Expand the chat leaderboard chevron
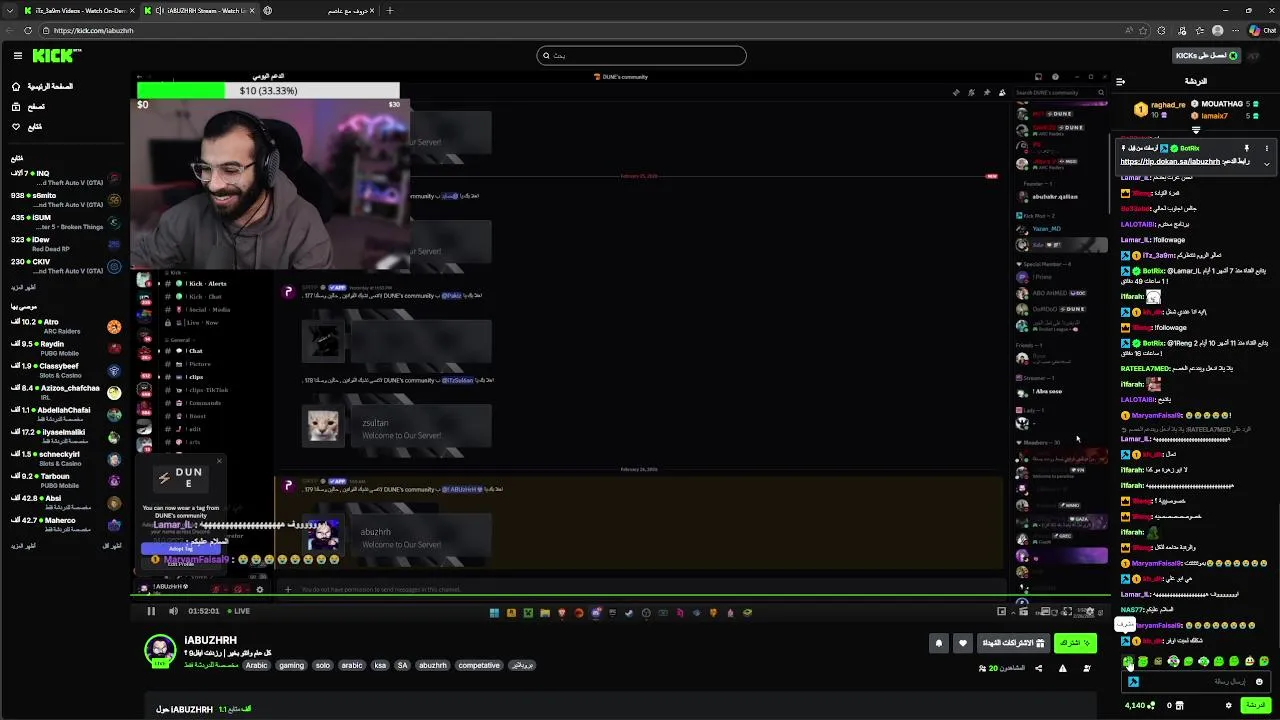The image size is (1280, 720). point(1196,130)
